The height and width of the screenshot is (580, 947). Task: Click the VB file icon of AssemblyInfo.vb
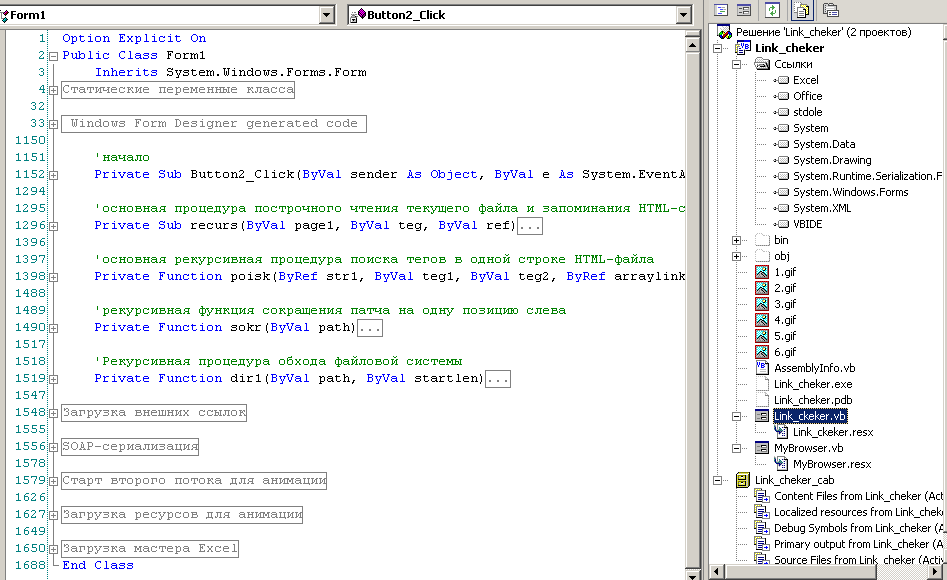[762, 367]
